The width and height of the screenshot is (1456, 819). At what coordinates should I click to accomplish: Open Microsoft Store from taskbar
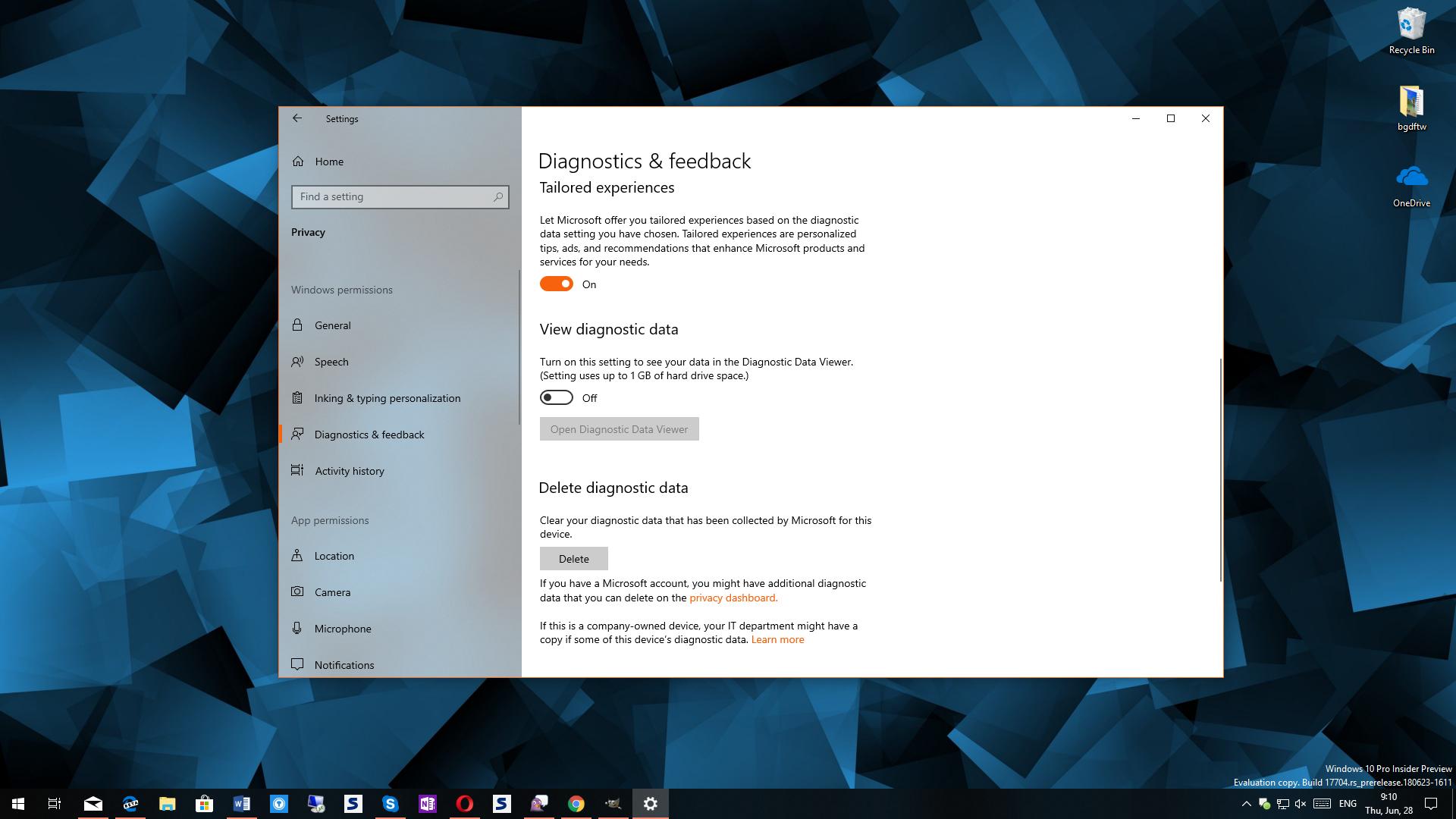(x=204, y=804)
